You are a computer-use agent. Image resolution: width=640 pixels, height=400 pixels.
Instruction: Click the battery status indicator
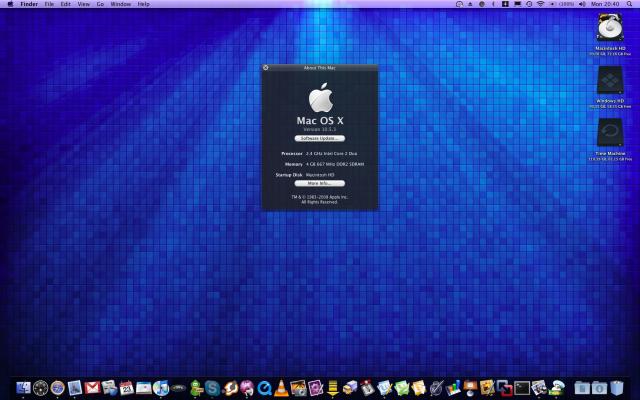click(x=562, y=4)
